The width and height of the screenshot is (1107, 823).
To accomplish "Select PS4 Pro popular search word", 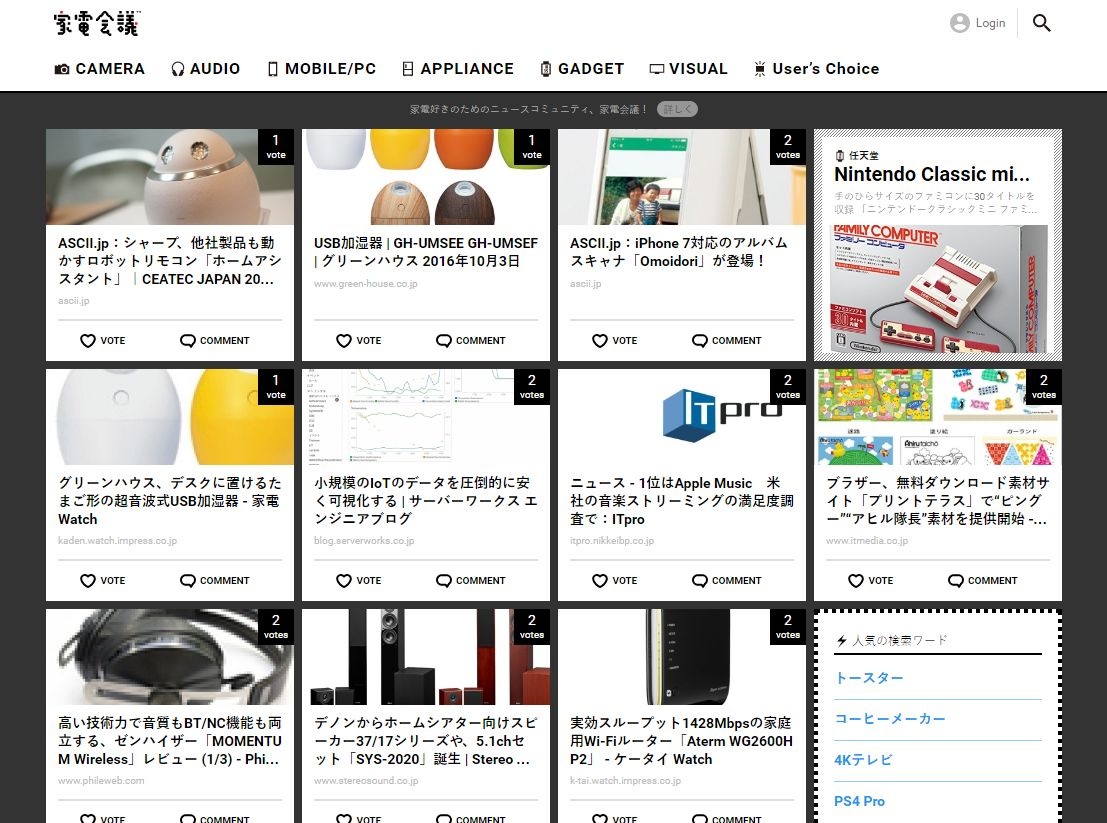I will (859, 801).
